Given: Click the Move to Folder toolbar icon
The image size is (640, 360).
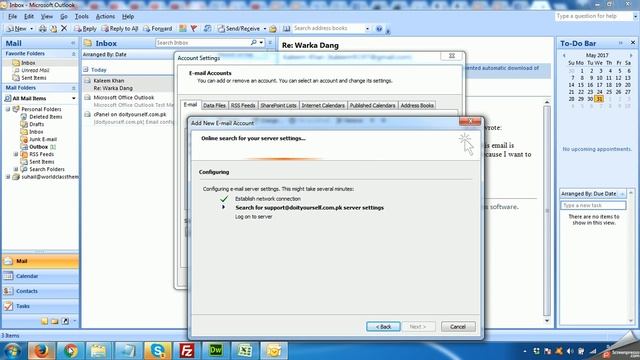Looking at the screenshot, I should [x=53, y=29].
